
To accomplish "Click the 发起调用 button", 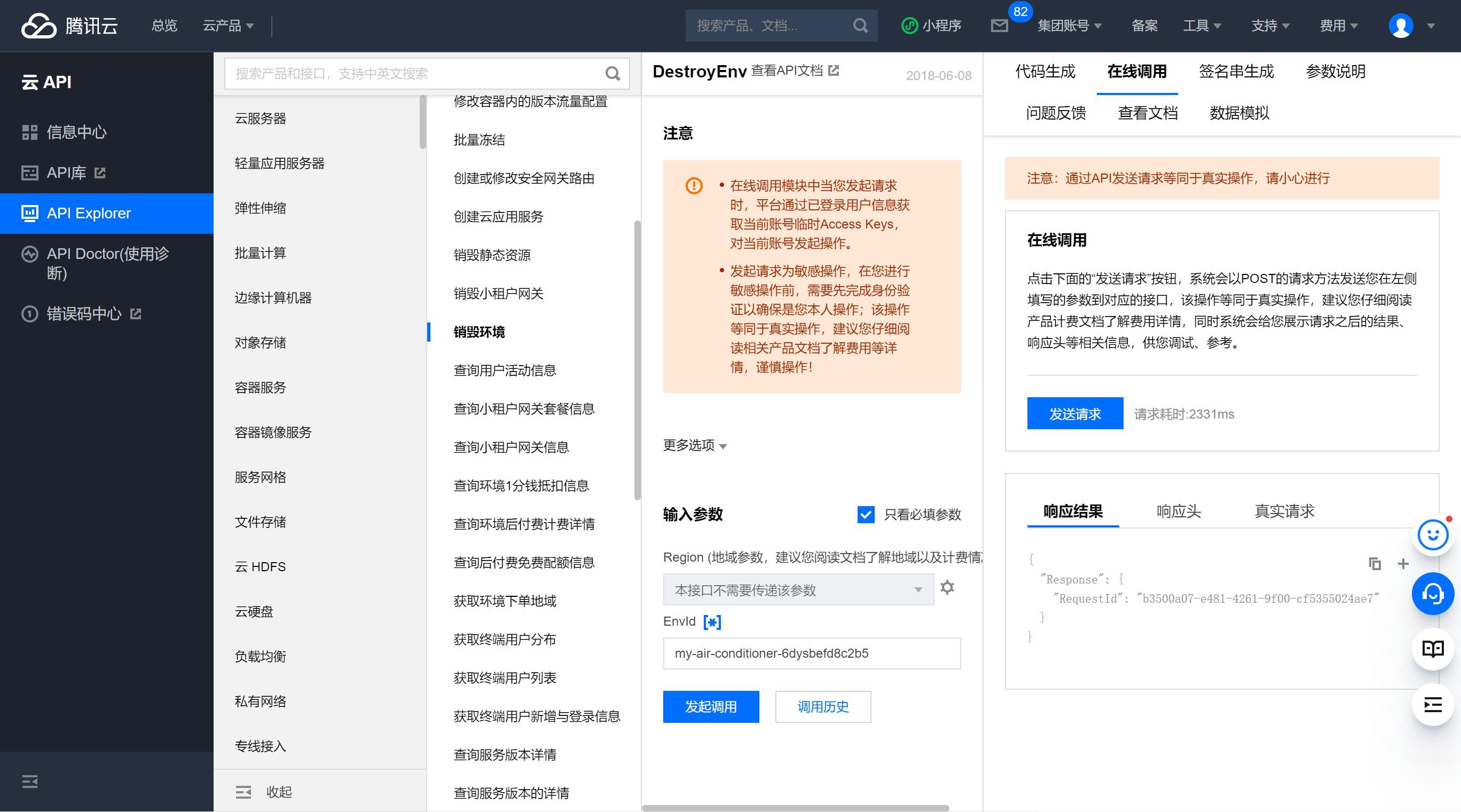I will click(x=711, y=706).
